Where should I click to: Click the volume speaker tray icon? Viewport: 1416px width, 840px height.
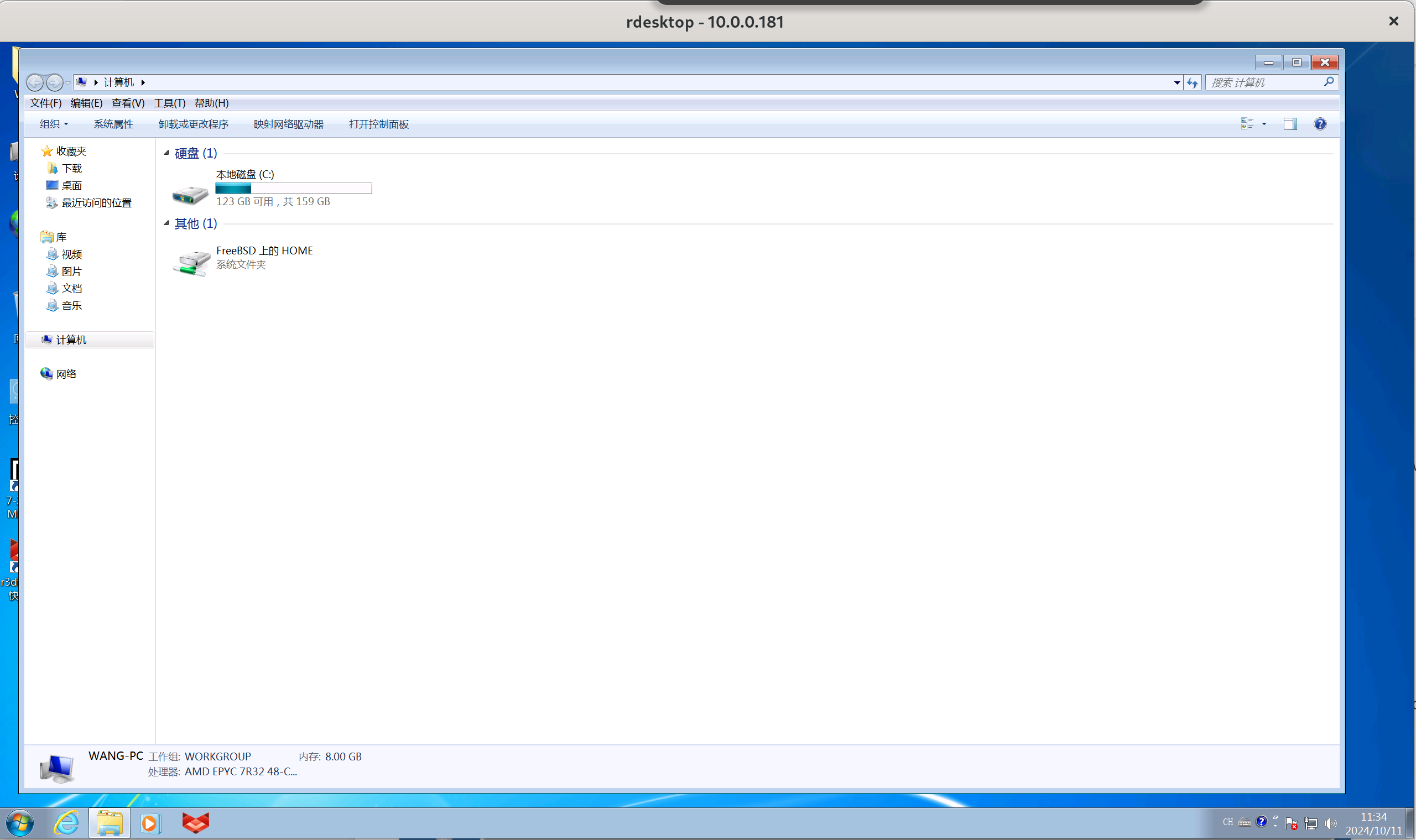(x=1330, y=823)
